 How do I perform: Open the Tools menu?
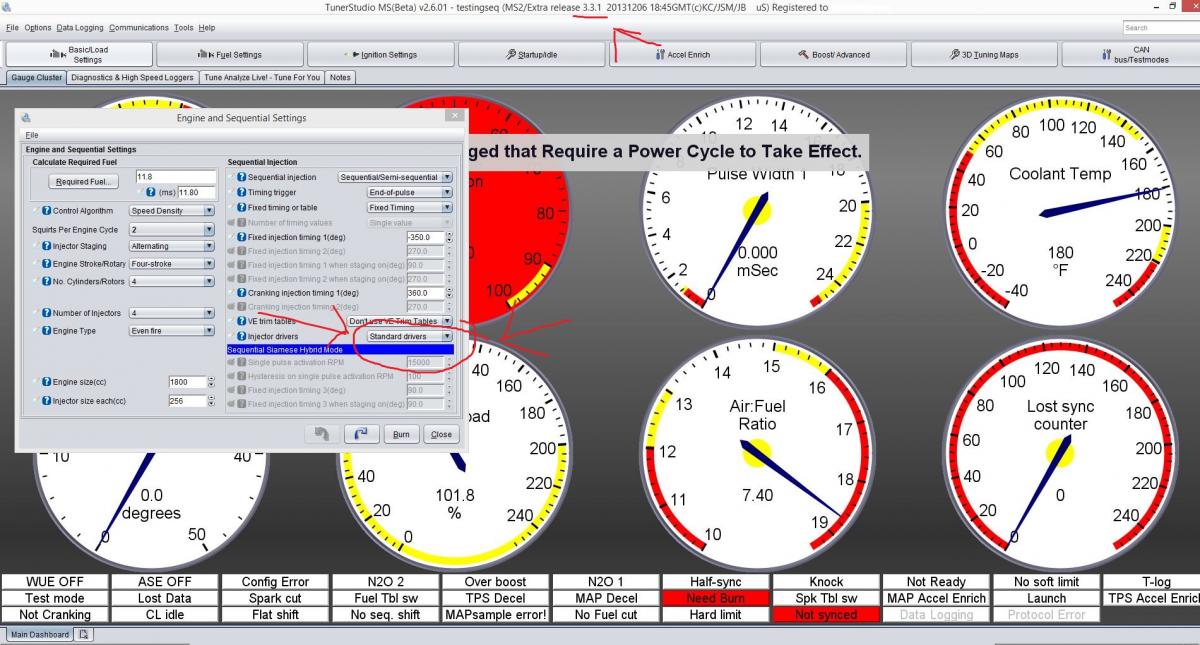[x=184, y=28]
